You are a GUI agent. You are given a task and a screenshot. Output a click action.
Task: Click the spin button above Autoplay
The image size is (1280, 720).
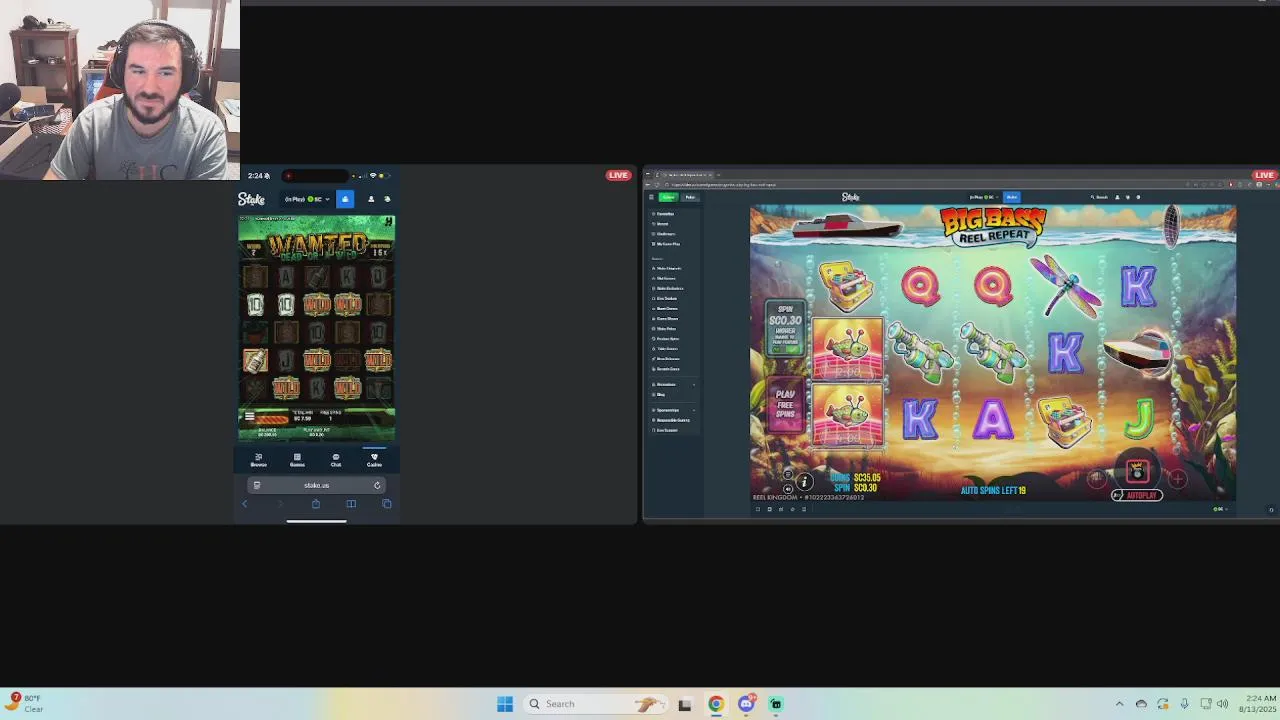click(1138, 471)
